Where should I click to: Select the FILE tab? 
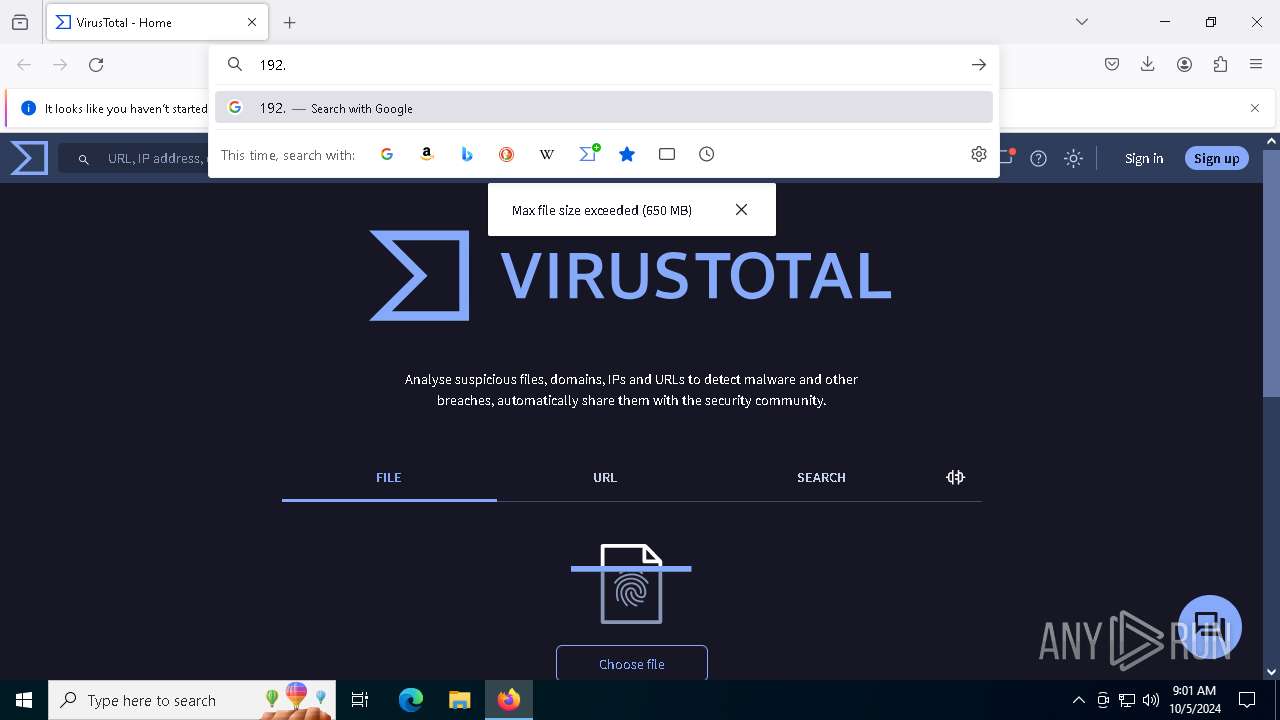pyautogui.click(x=389, y=478)
